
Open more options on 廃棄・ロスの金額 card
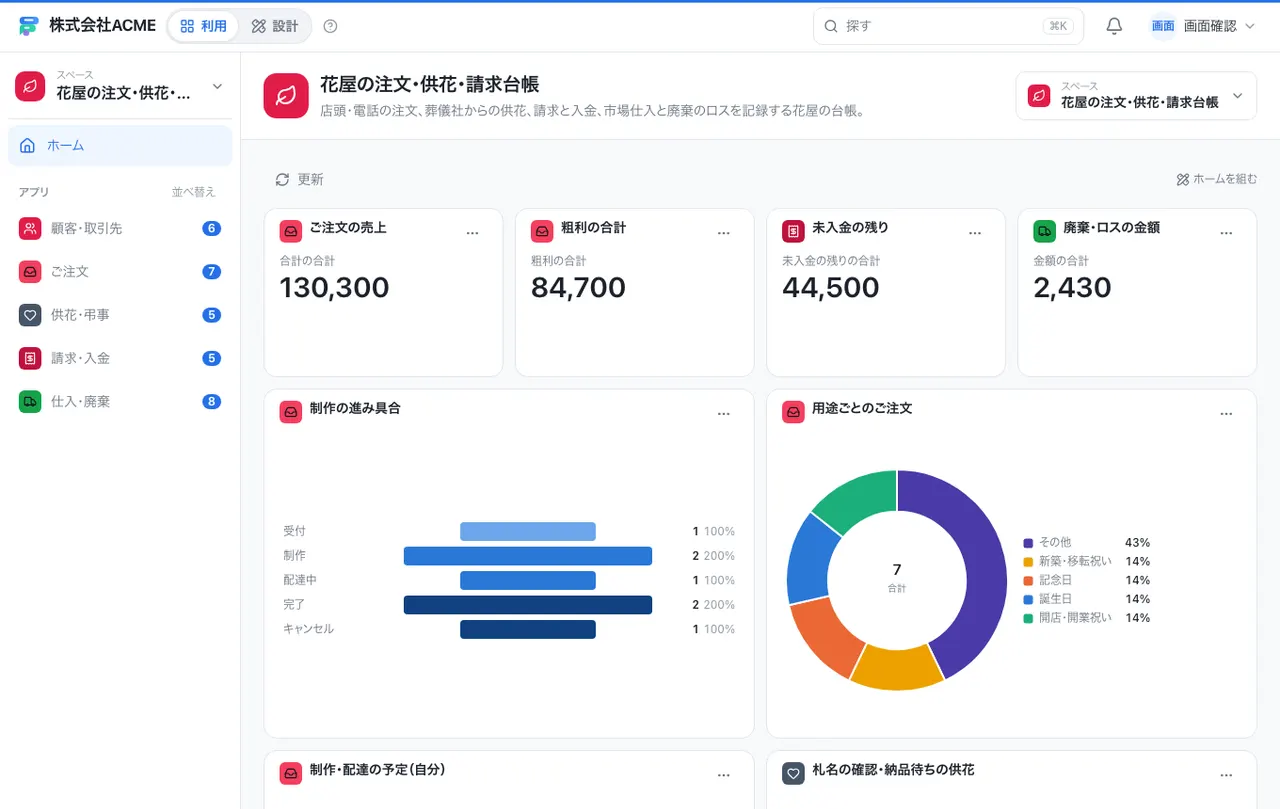1226,232
